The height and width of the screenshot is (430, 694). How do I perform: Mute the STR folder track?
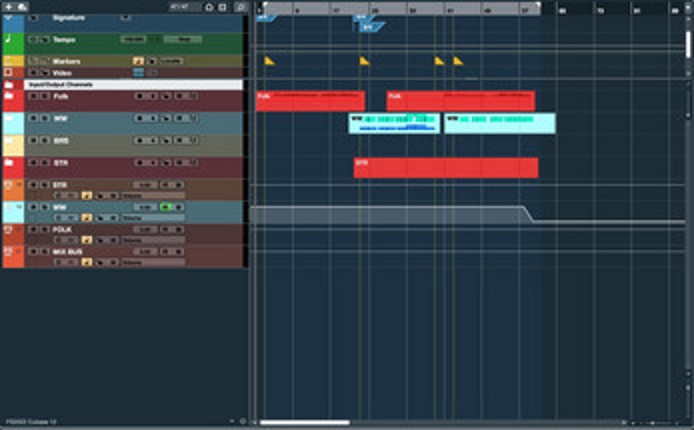pos(33,162)
